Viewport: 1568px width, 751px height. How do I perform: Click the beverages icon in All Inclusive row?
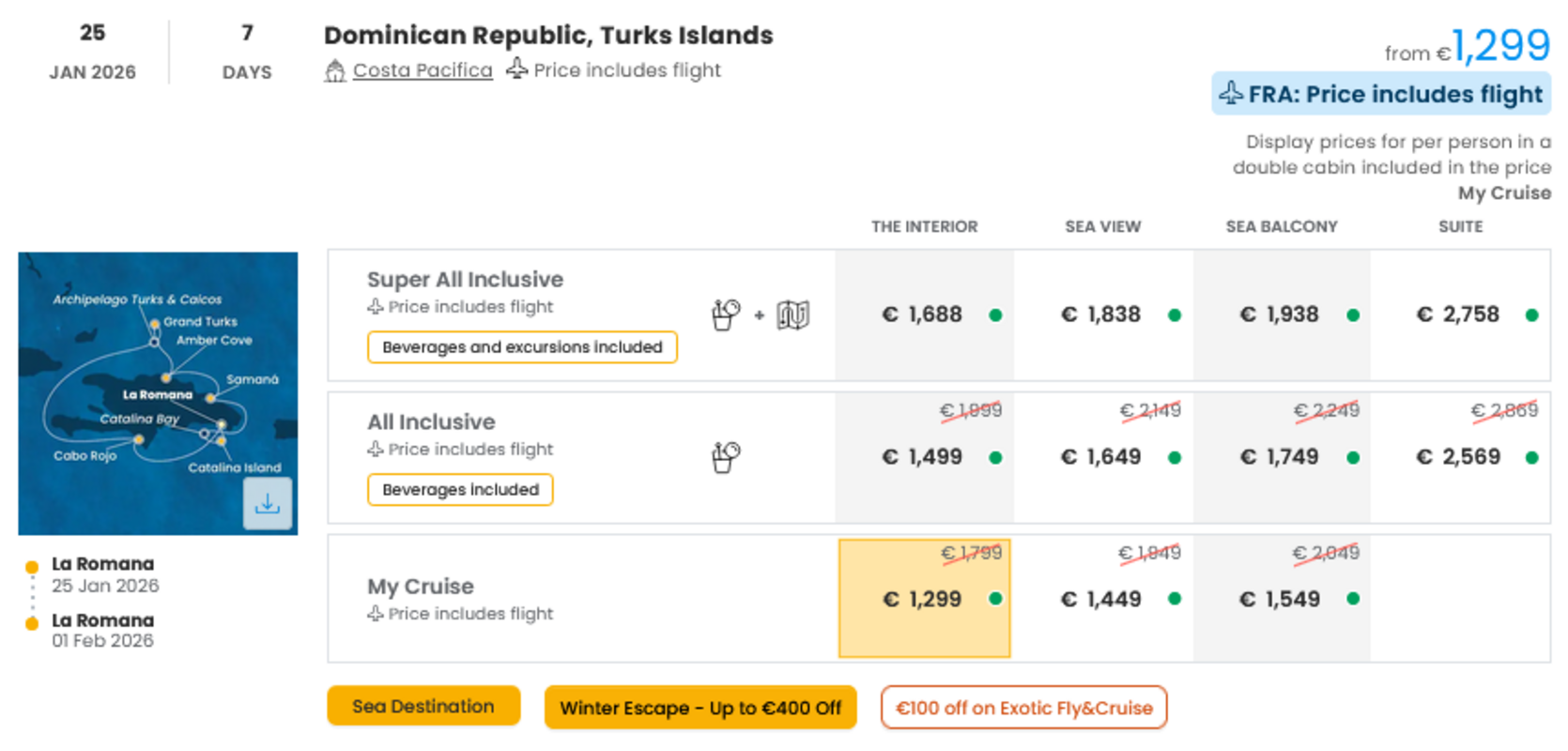pos(726,458)
